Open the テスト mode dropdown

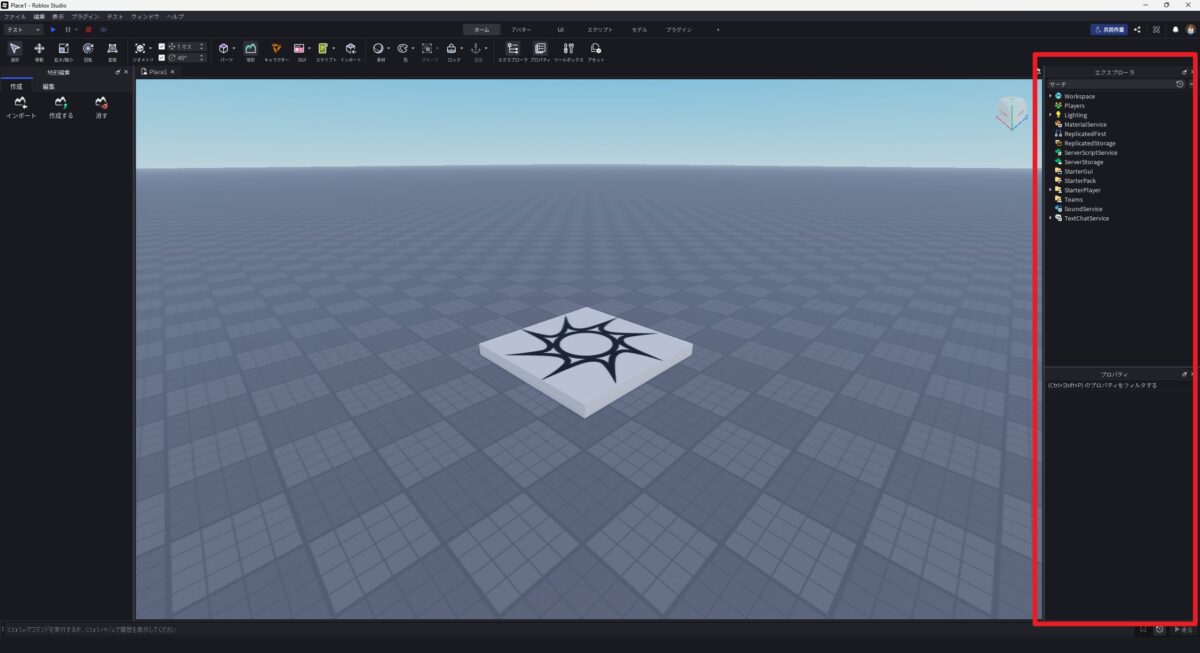[23, 30]
